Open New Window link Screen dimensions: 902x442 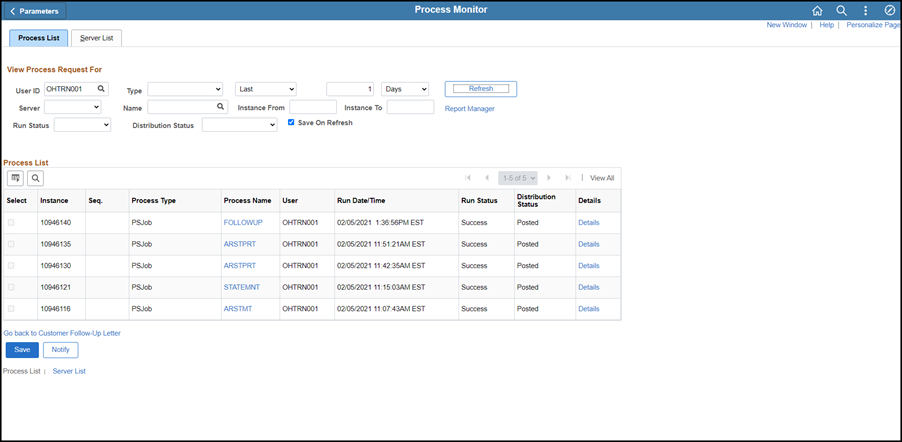point(786,25)
